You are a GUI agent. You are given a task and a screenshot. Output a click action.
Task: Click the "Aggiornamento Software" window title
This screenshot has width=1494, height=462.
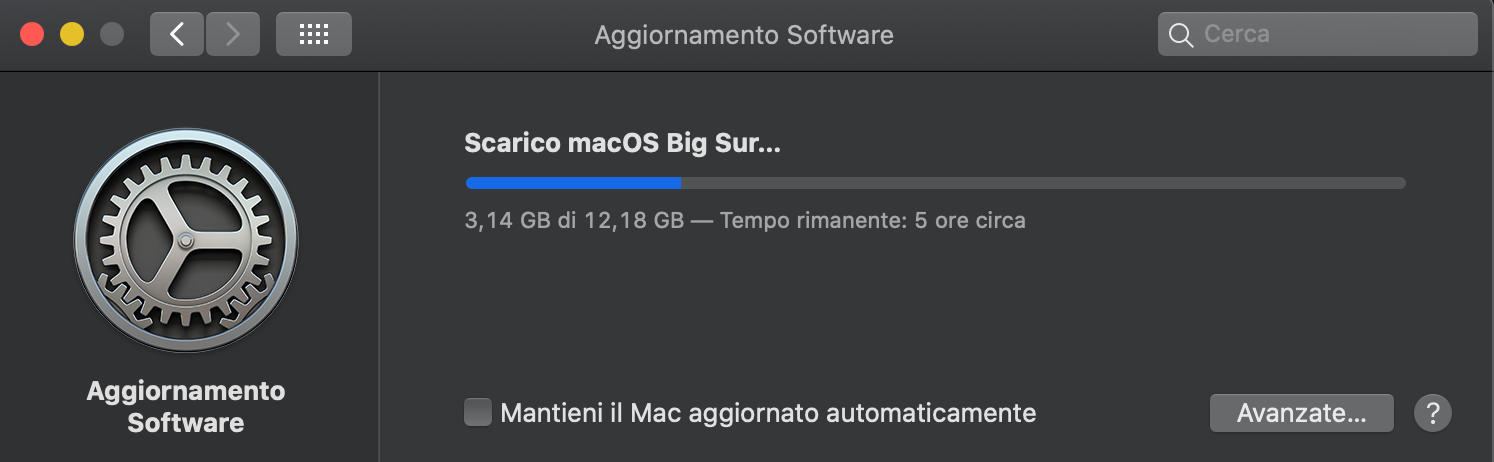(744, 35)
